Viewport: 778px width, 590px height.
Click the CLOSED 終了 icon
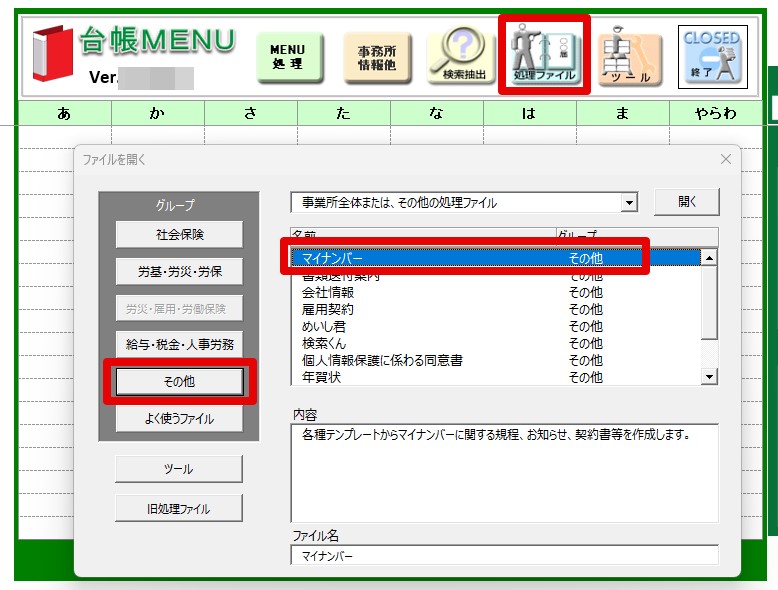click(x=713, y=57)
